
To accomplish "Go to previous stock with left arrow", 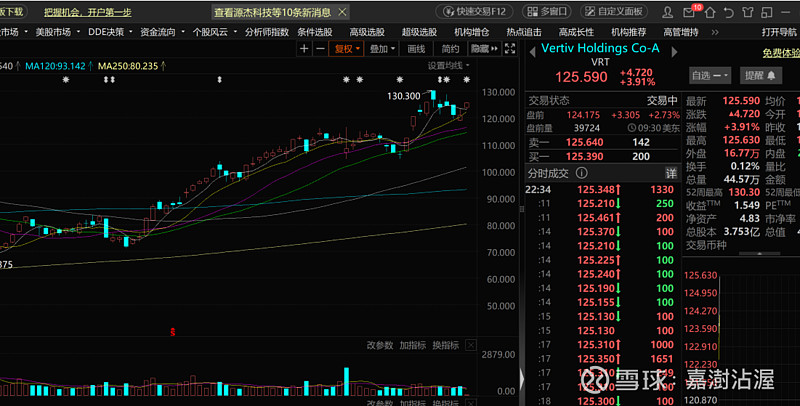I will 532,52.
